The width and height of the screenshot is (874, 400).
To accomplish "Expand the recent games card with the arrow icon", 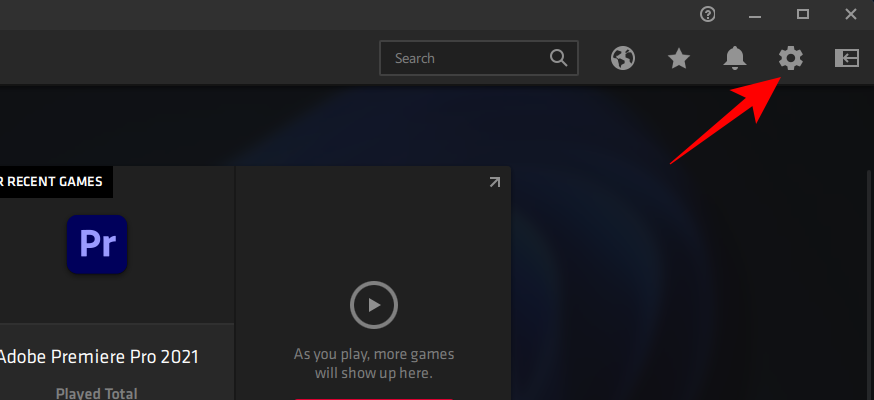I will click(x=494, y=182).
